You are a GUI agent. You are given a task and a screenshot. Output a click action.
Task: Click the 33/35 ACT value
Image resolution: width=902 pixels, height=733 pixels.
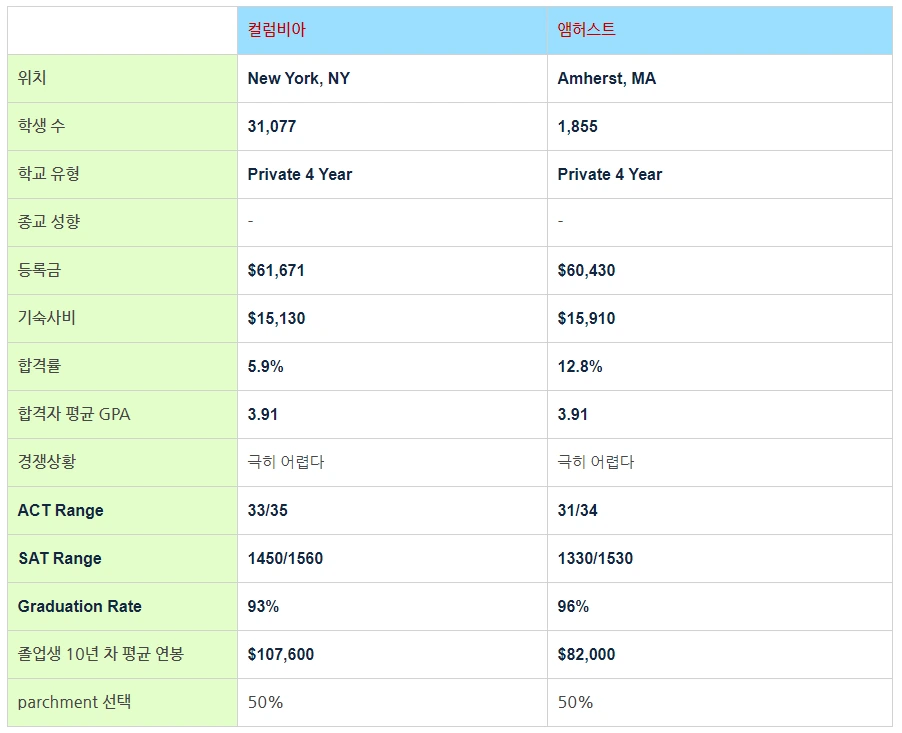click(267, 510)
